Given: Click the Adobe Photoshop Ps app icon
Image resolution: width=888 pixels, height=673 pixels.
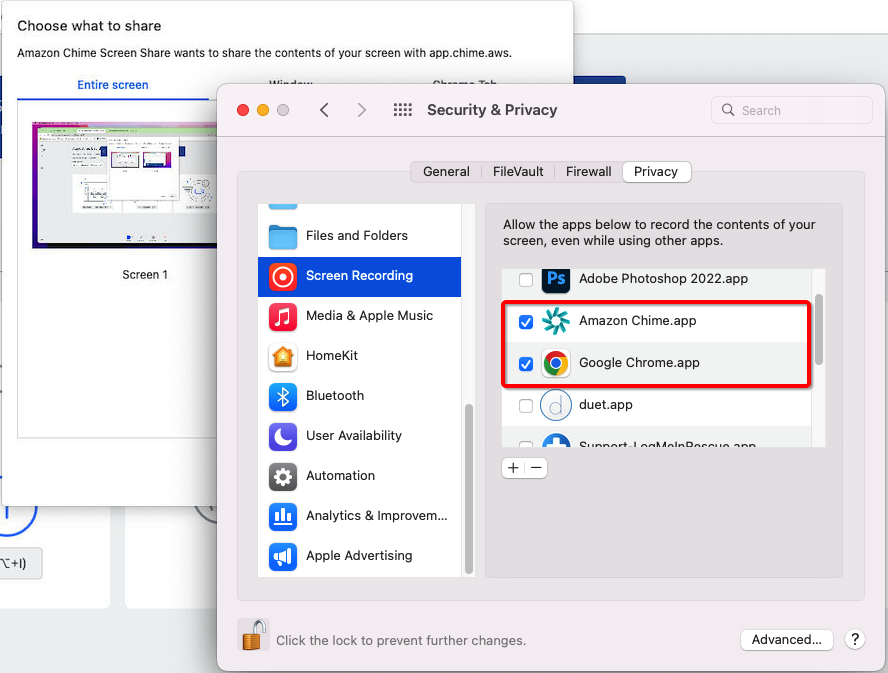Looking at the screenshot, I should point(556,279).
